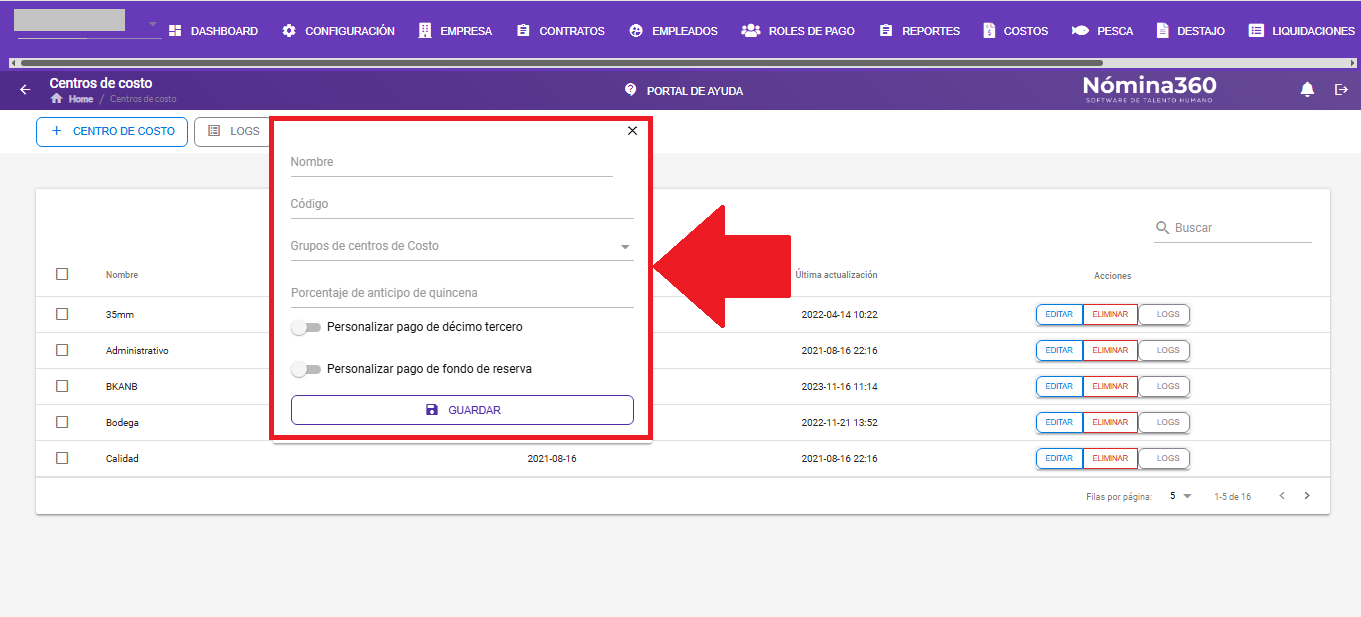This screenshot has width=1361, height=617.
Task: Check the Calidad row checkbox
Action: [x=62, y=458]
